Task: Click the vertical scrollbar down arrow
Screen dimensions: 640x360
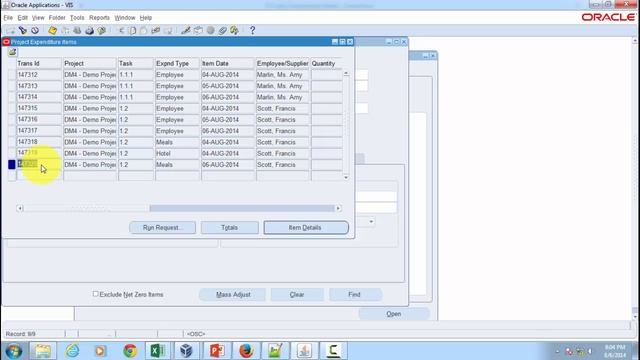Action: 346,177
